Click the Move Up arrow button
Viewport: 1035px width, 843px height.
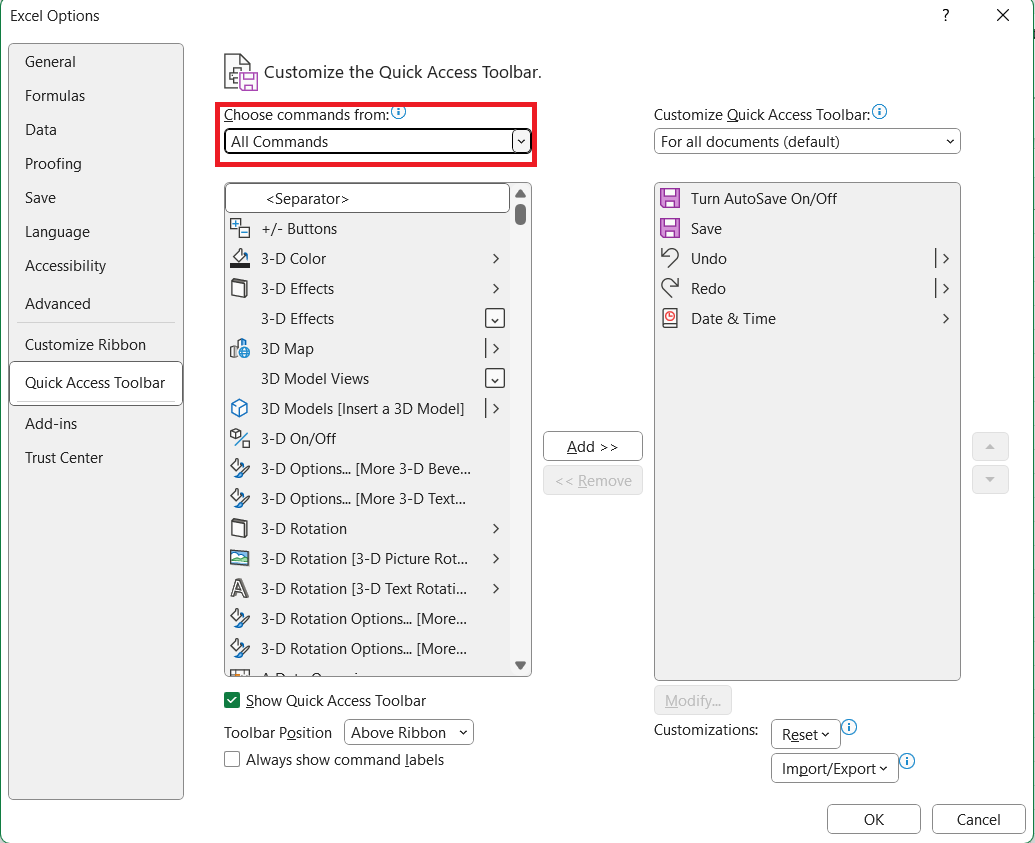coord(989,446)
